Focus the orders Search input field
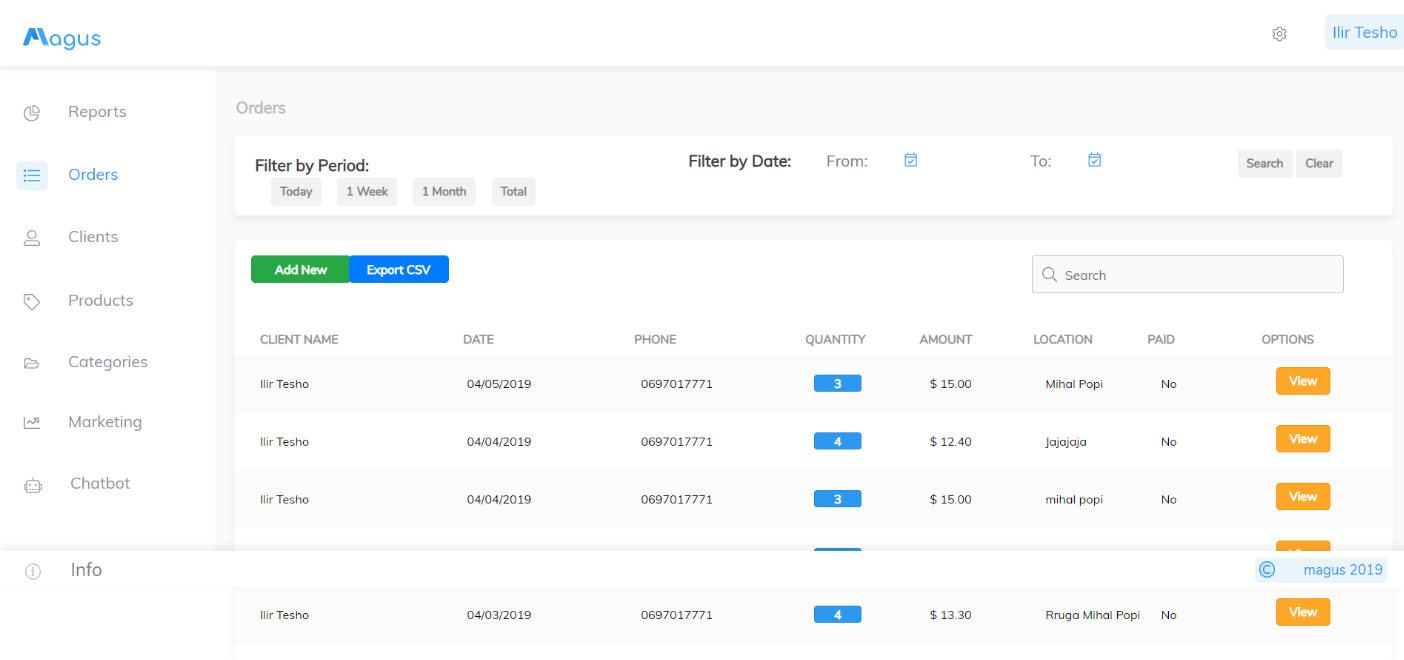The image size is (1404, 660). click(1188, 275)
